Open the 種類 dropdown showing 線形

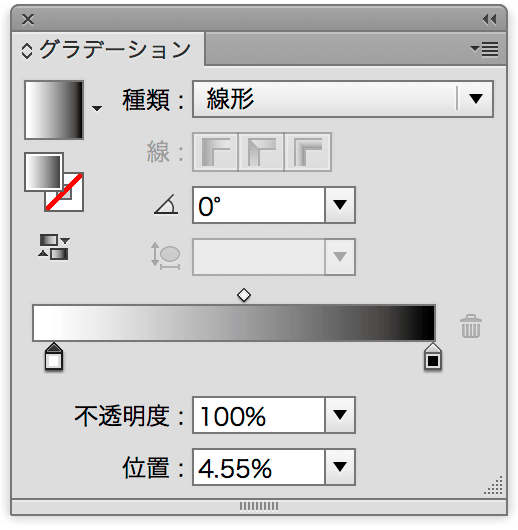coord(343,99)
